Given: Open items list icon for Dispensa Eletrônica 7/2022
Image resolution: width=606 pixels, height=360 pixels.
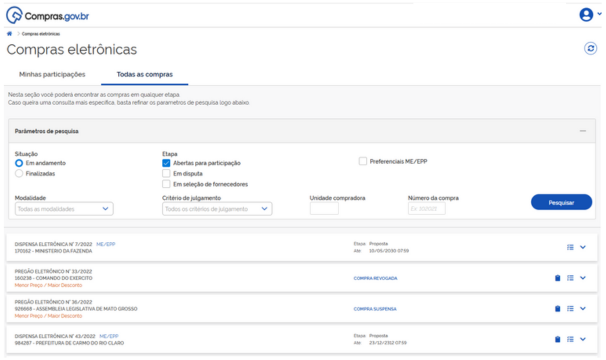Looking at the screenshot, I should point(570,247).
